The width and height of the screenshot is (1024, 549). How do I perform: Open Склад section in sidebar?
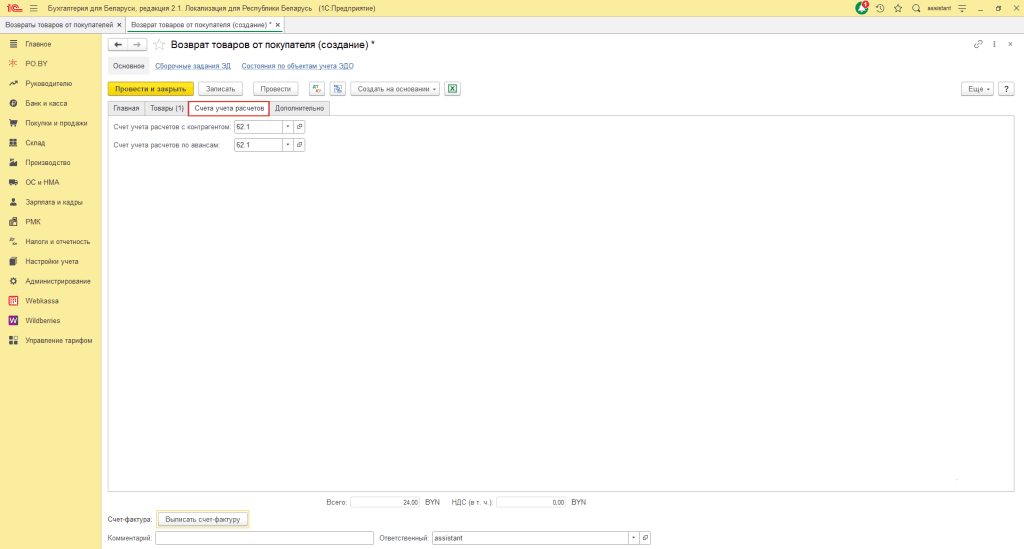click(x=35, y=142)
